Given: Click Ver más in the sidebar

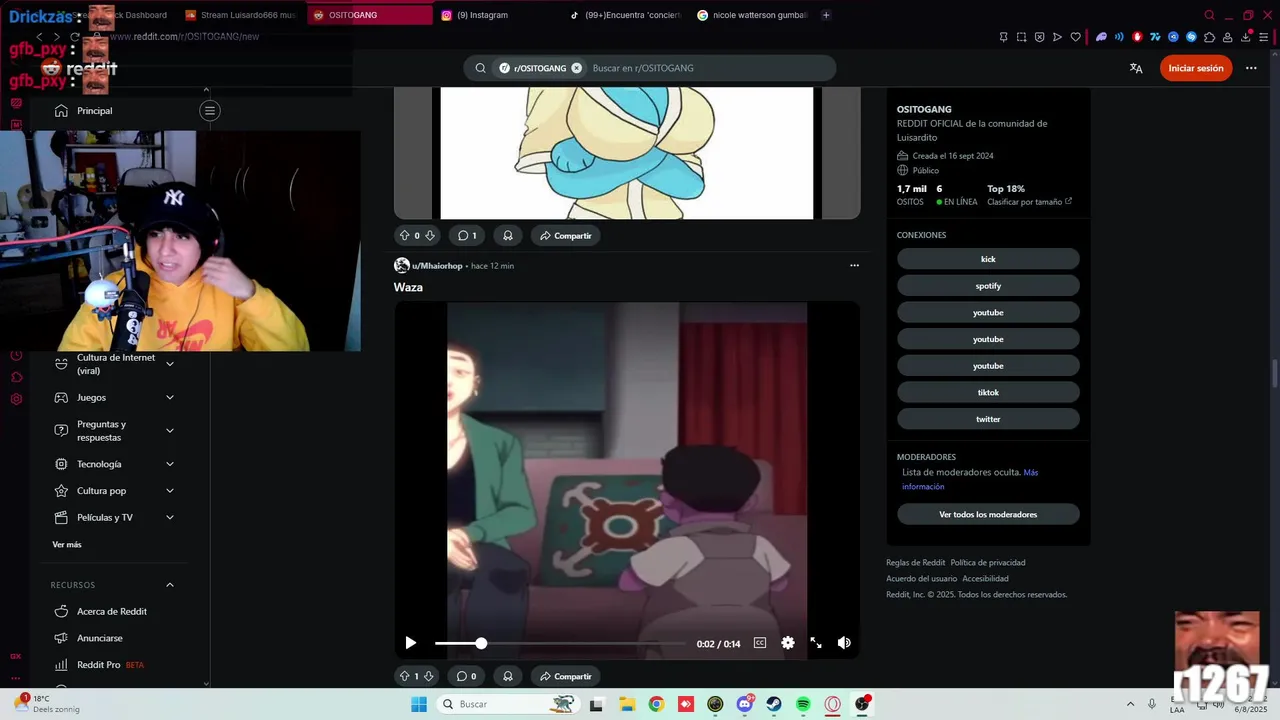Looking at the screenshot, I should tap(67, 545).
